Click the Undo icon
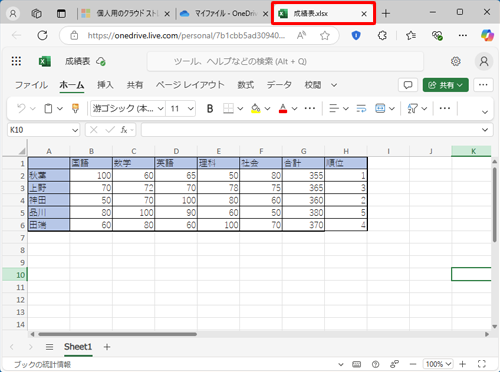Screen dimensions: 500x372 click(21, 108)
